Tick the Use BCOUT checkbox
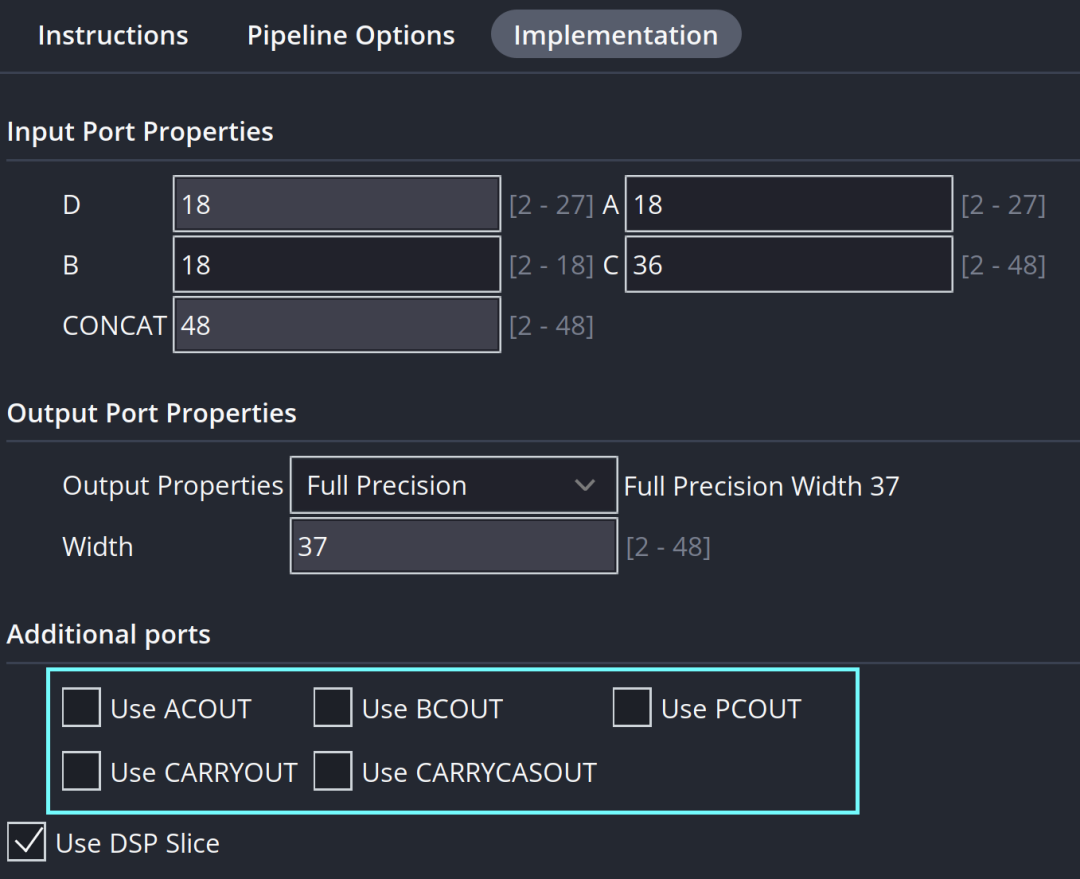 pos(333,708)
